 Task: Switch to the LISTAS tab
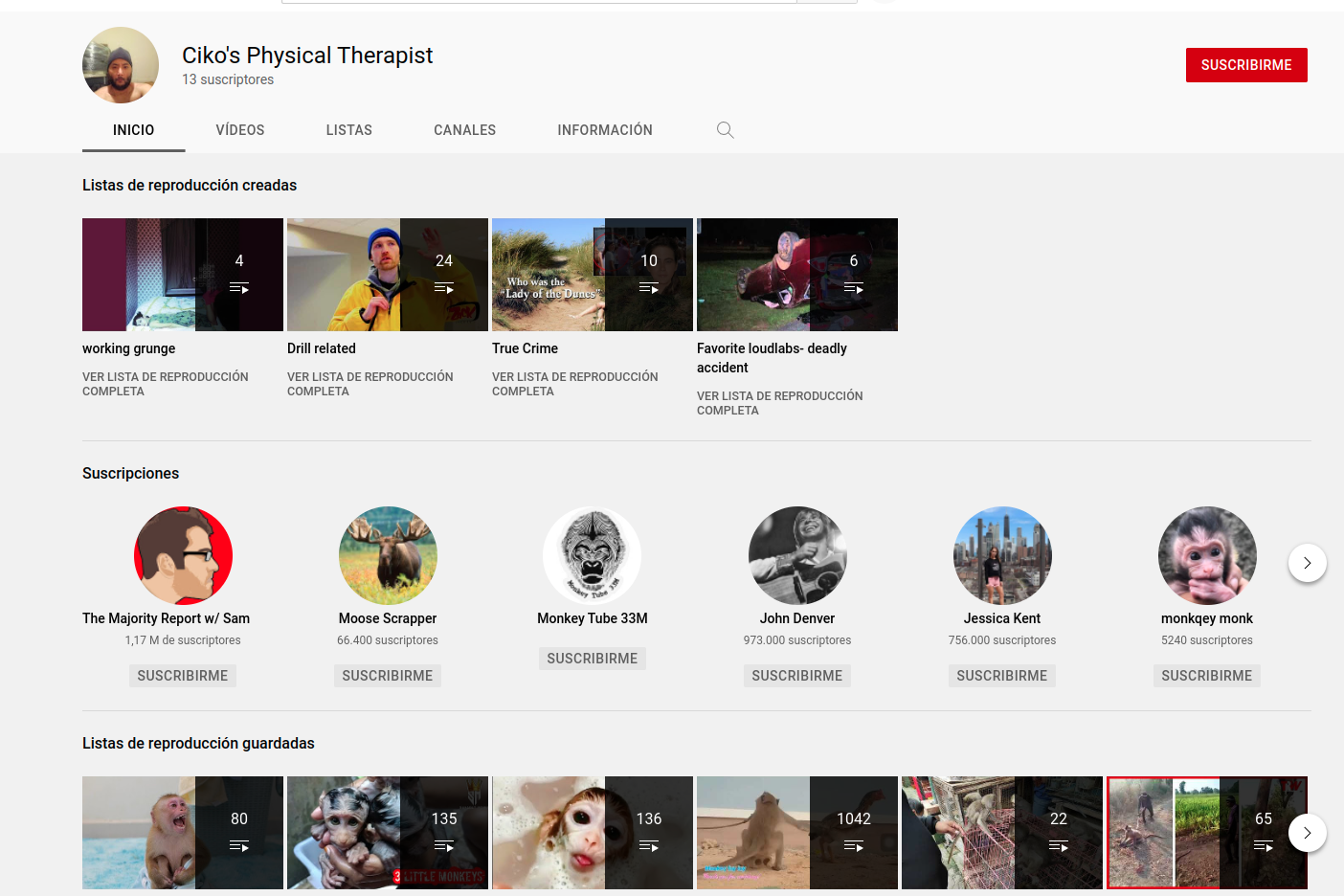click(348, 130)
